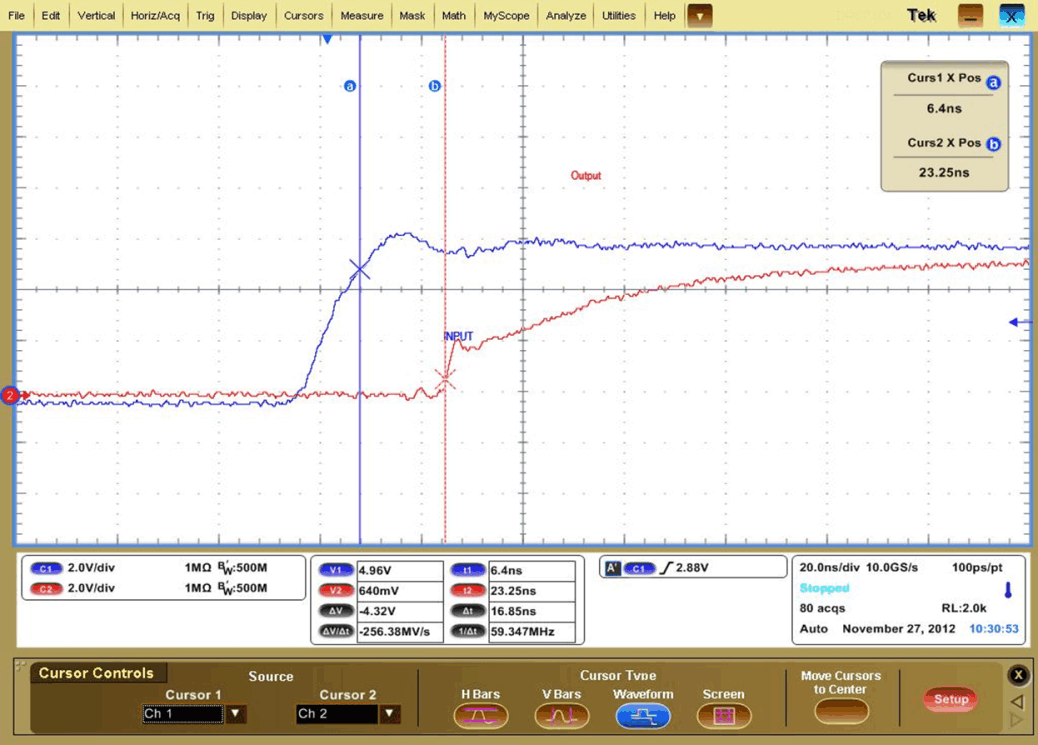Click the red channel 2 marker on graticule edge
Image resolution: width=1038 pixels, height=745 pixels.
[x=9, y=396]
